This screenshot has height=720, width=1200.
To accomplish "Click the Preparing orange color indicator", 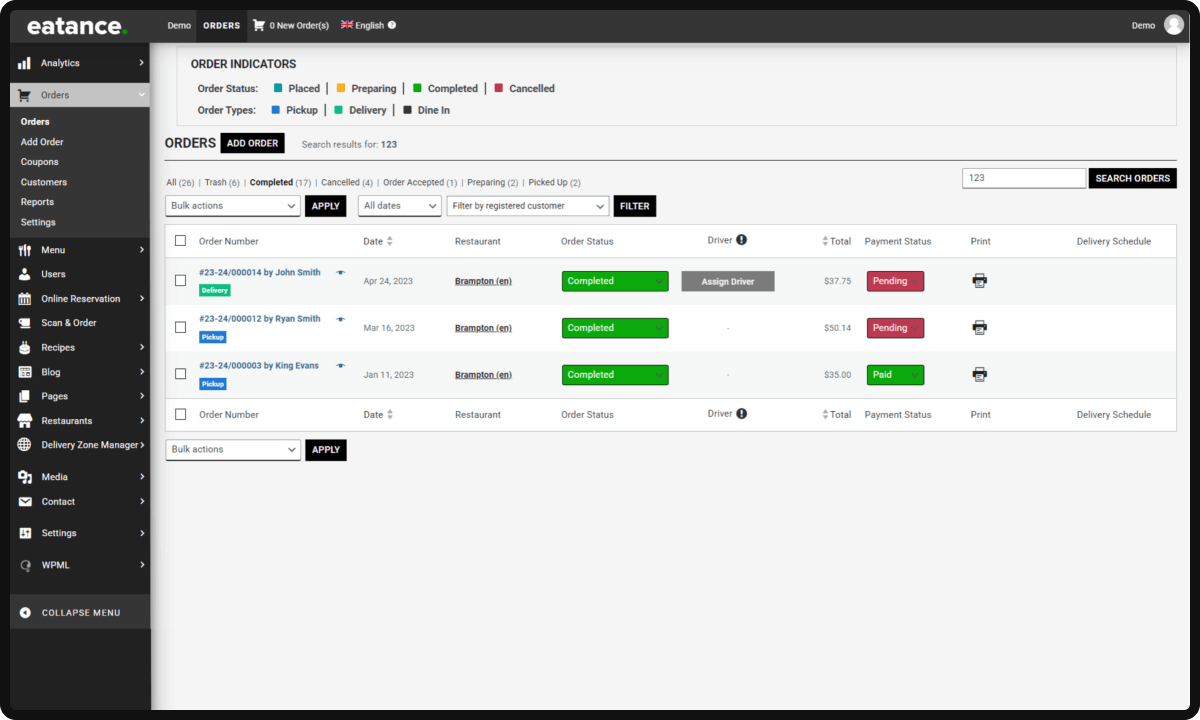I will (x=341, y=88).
